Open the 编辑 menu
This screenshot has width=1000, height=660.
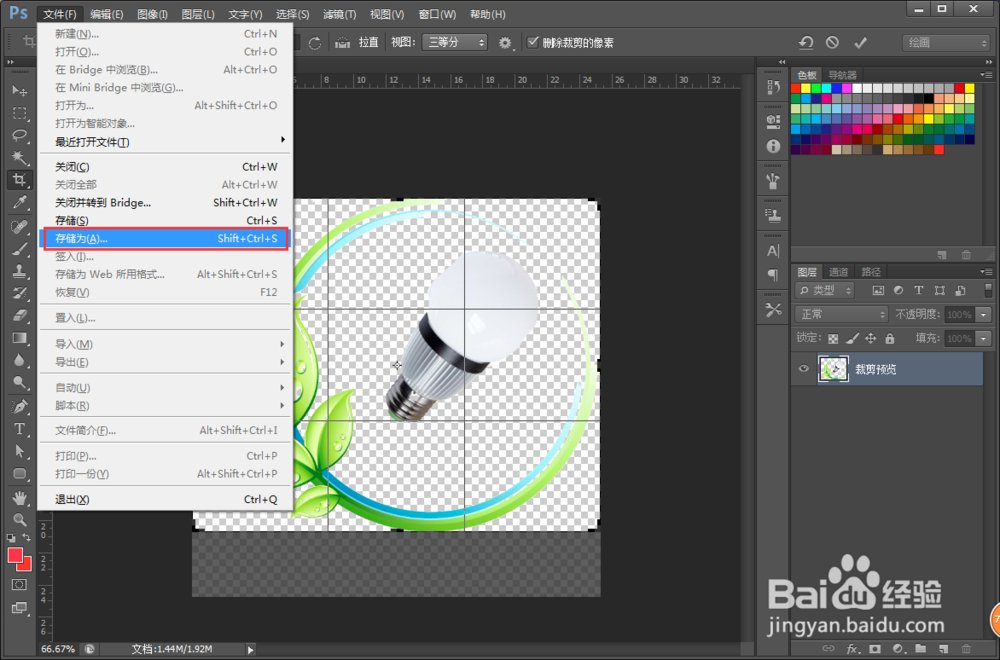107,14
